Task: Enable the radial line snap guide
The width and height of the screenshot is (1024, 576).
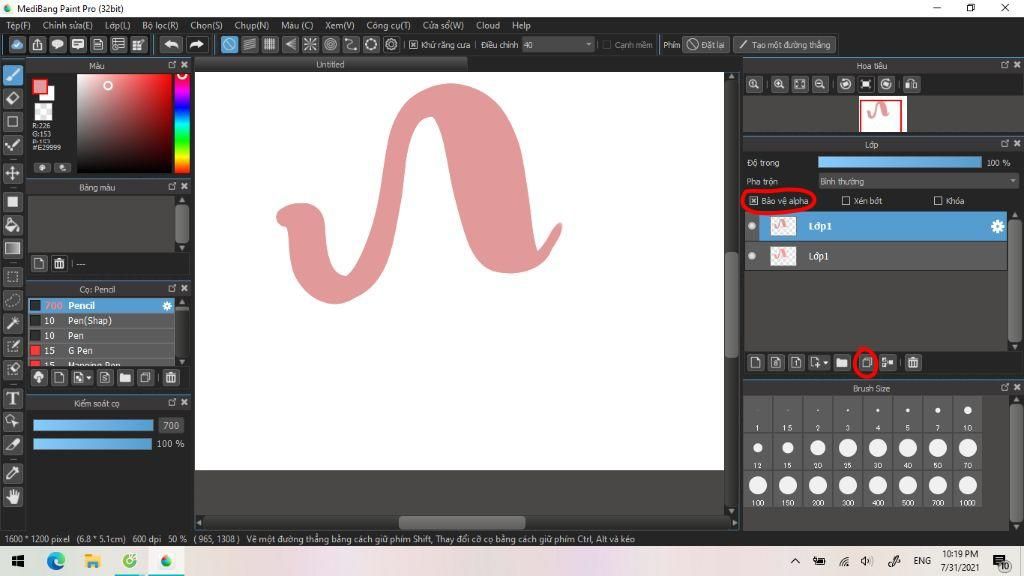Action: 310,44
